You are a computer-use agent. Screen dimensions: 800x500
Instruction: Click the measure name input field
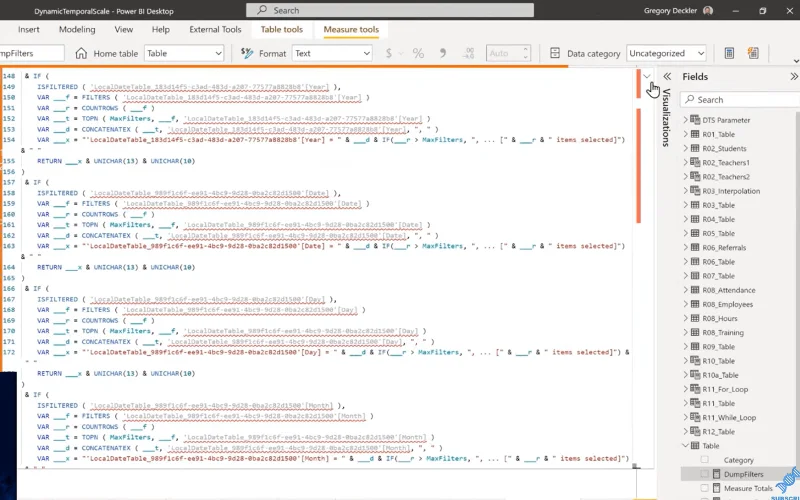point(32,53)
